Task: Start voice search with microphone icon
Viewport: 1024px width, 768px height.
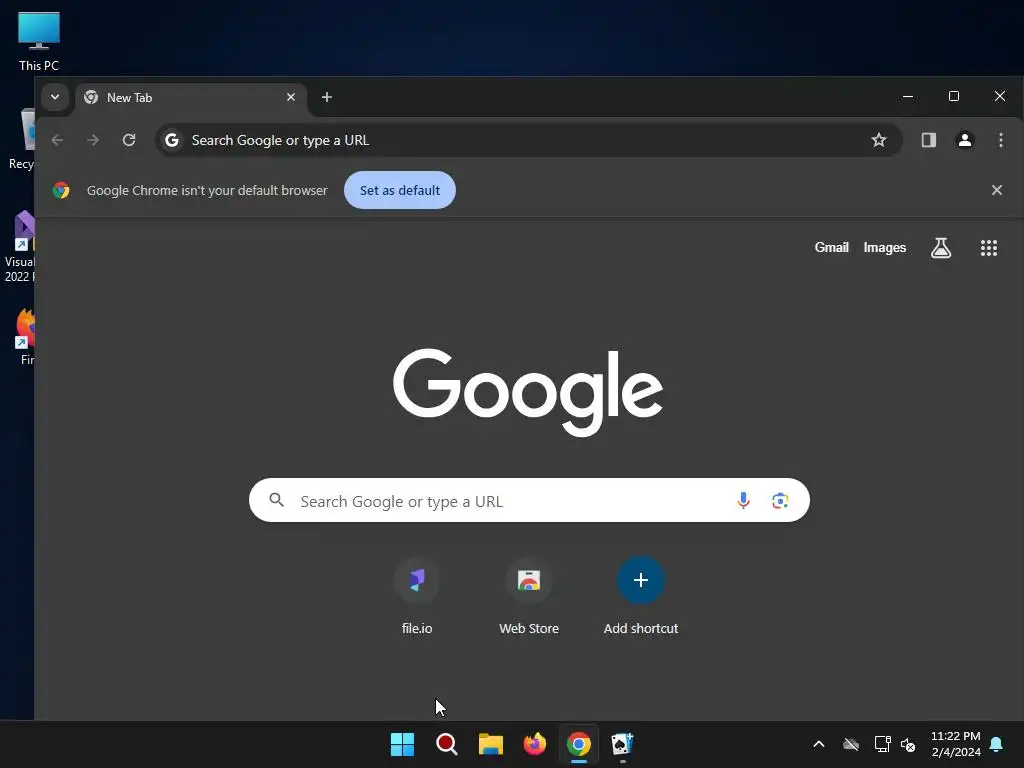Action: point(743,500)
